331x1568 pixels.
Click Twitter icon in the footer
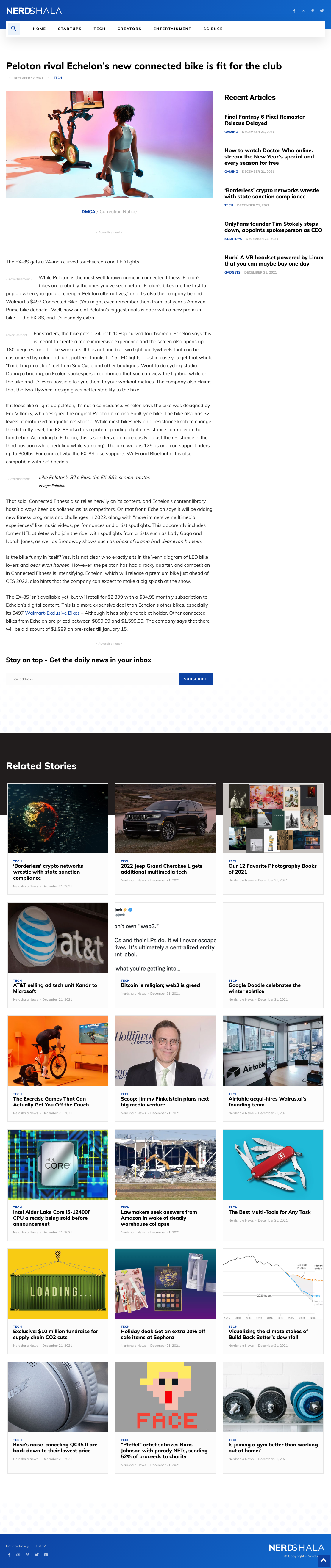coord(37,1555)
